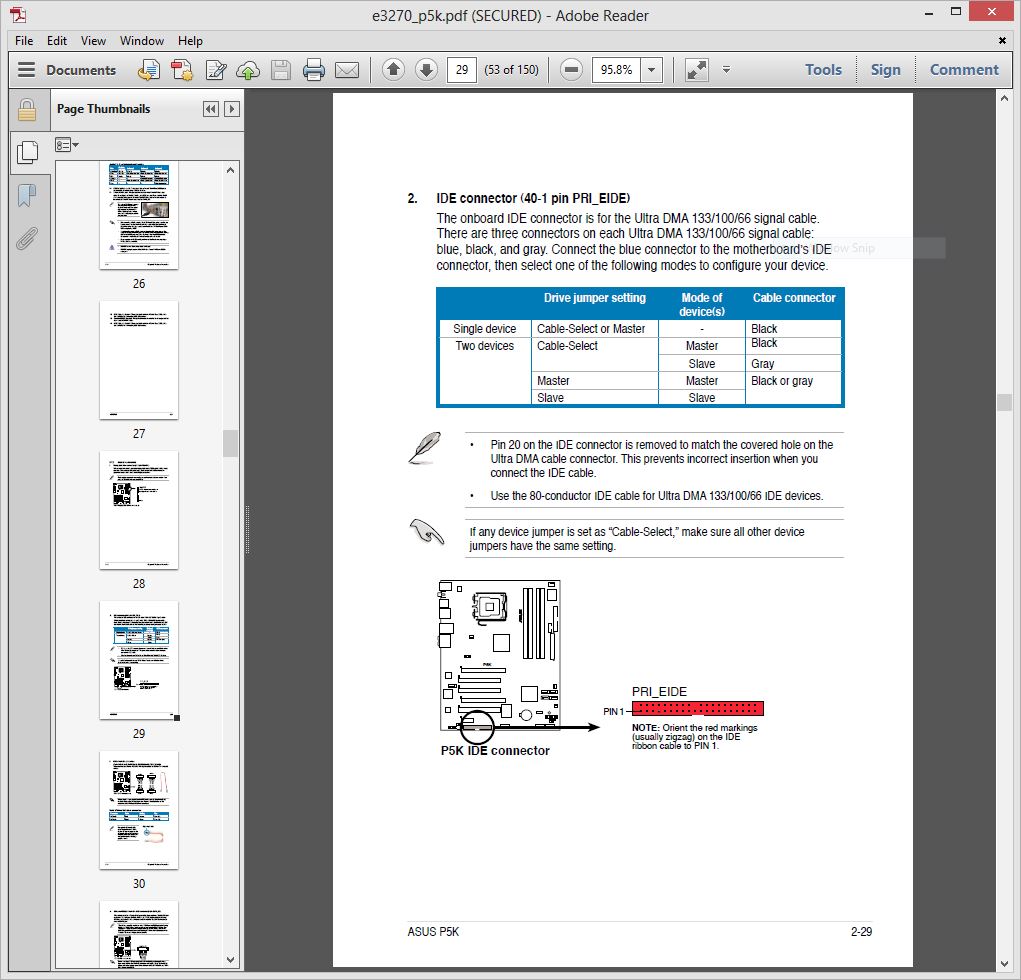Toggle the Page Thumbnails panel button
1021x980 pixels.
point(27,152)
